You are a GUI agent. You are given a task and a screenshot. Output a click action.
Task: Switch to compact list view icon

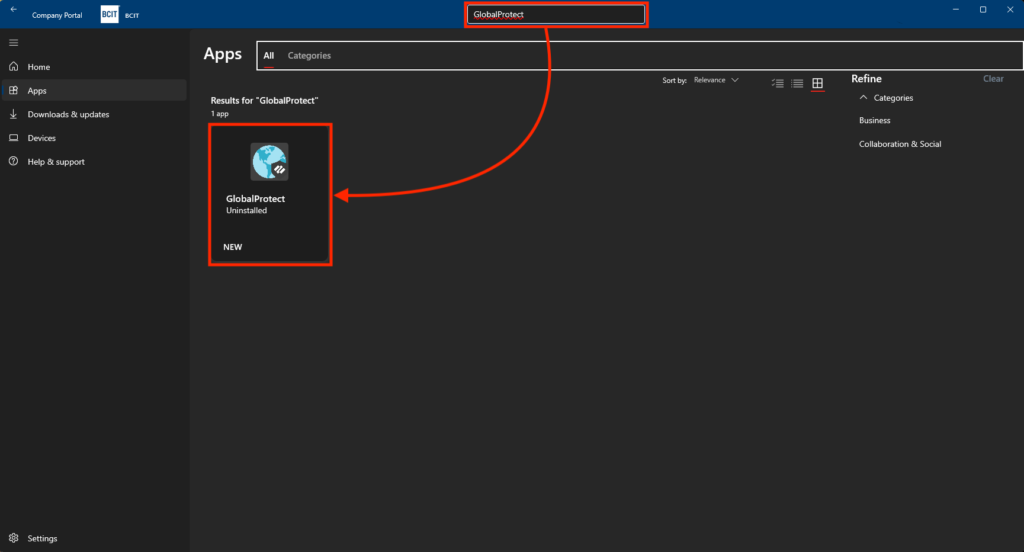tap(797, 83)
